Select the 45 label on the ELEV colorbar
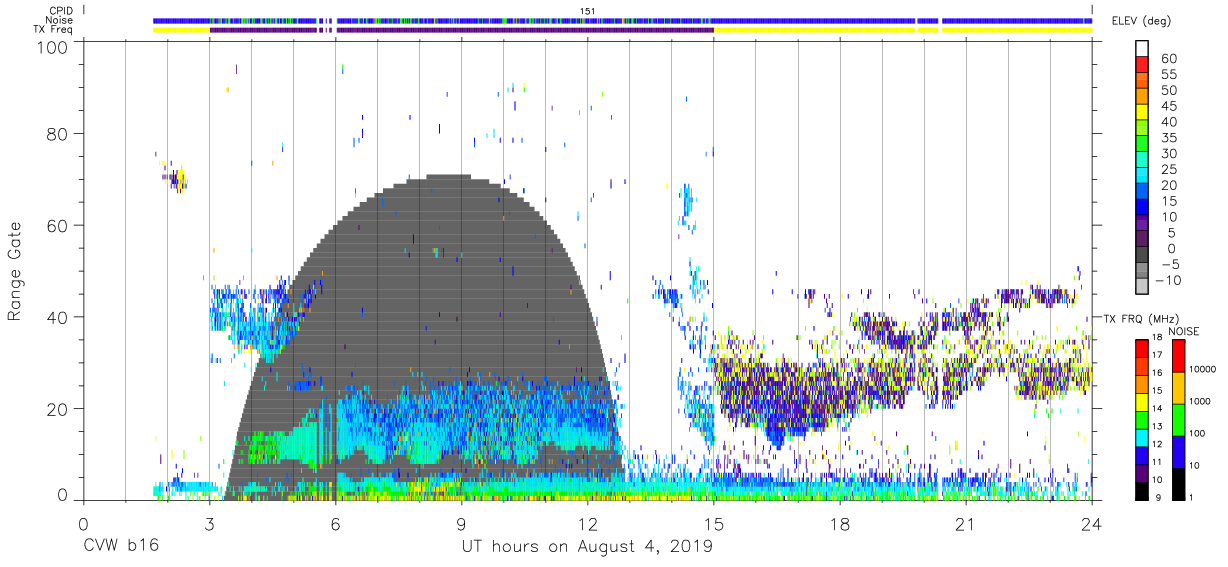This screenshot has width=1228, height=567. point(1168,107)
